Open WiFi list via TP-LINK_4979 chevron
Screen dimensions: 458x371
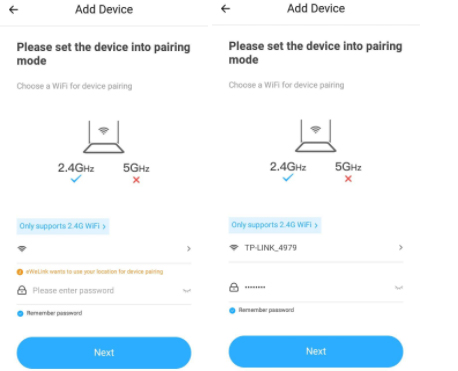[x=401, y=247]
